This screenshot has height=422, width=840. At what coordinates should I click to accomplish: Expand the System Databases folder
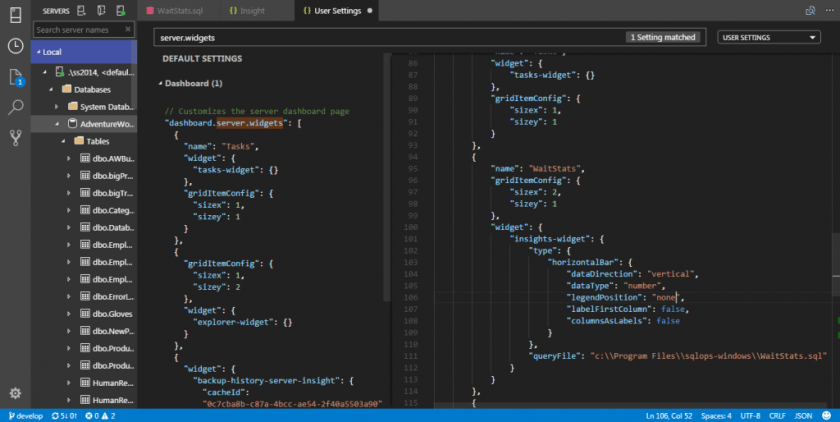tap(57, 107)
